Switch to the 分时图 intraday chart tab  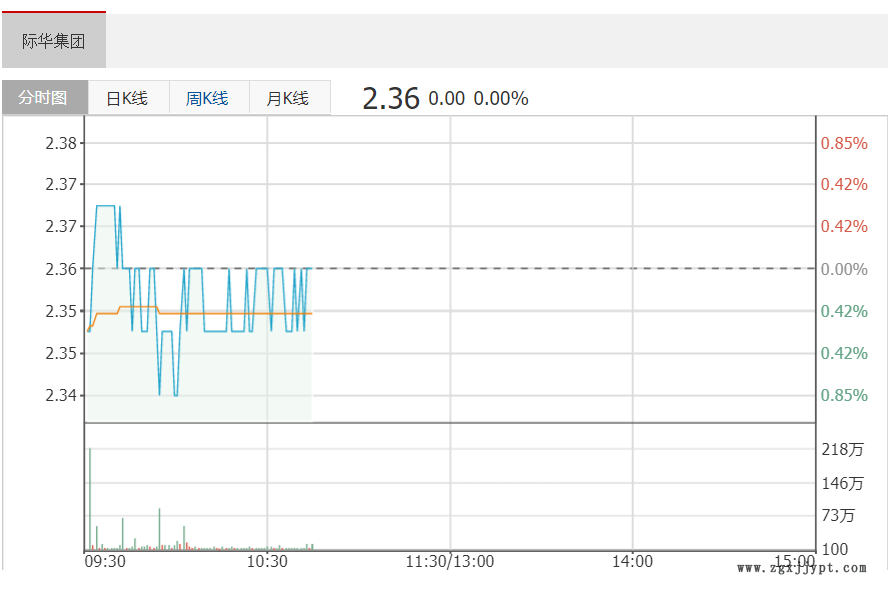coord(45,97)
